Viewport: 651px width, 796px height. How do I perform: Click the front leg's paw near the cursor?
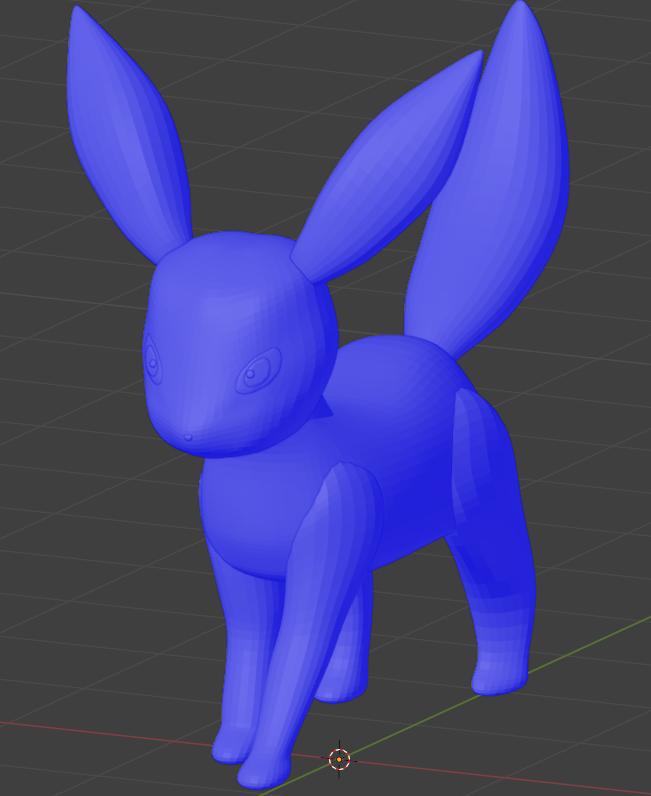click(x=265, y=770)
